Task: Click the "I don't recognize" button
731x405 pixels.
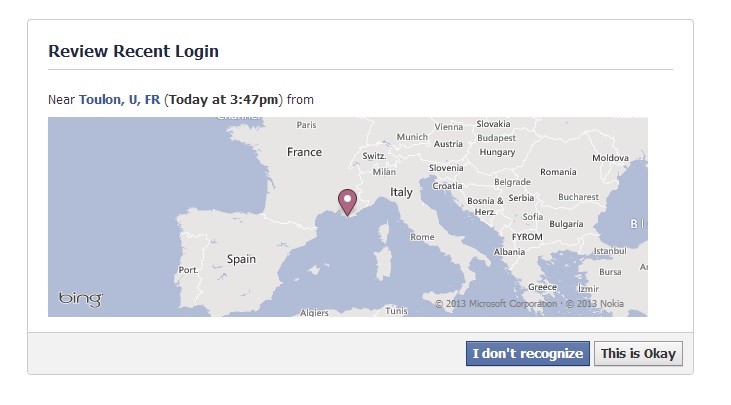Action: [528, 354]
